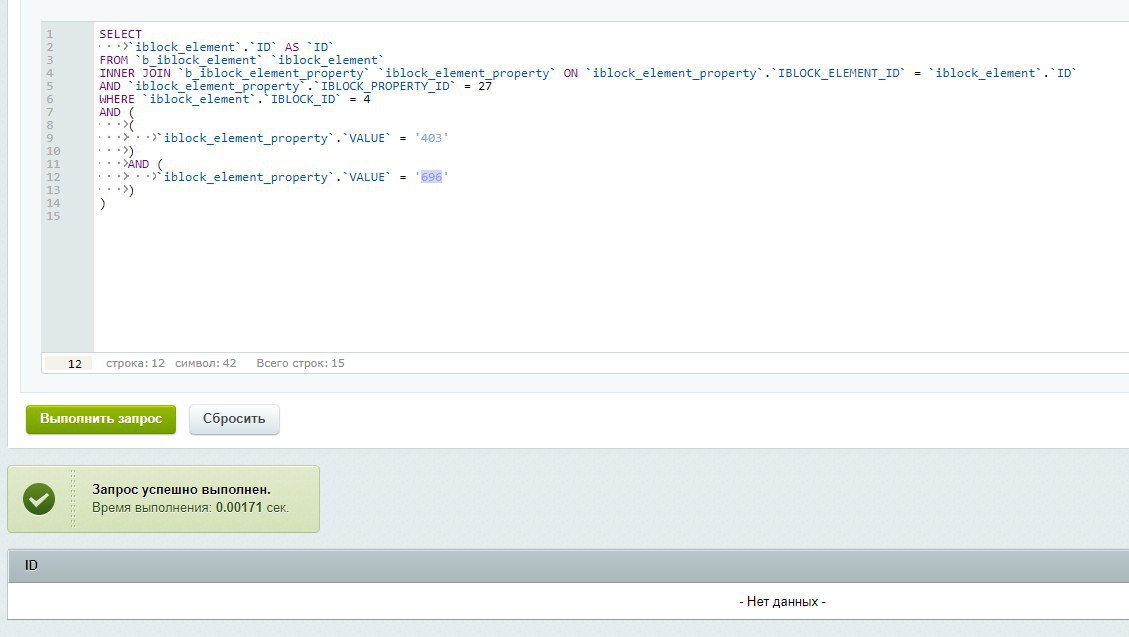Click the closing parenthesis on line 14
The height and width of the screenshot is (637, 1129).
[x=103, y=204]
